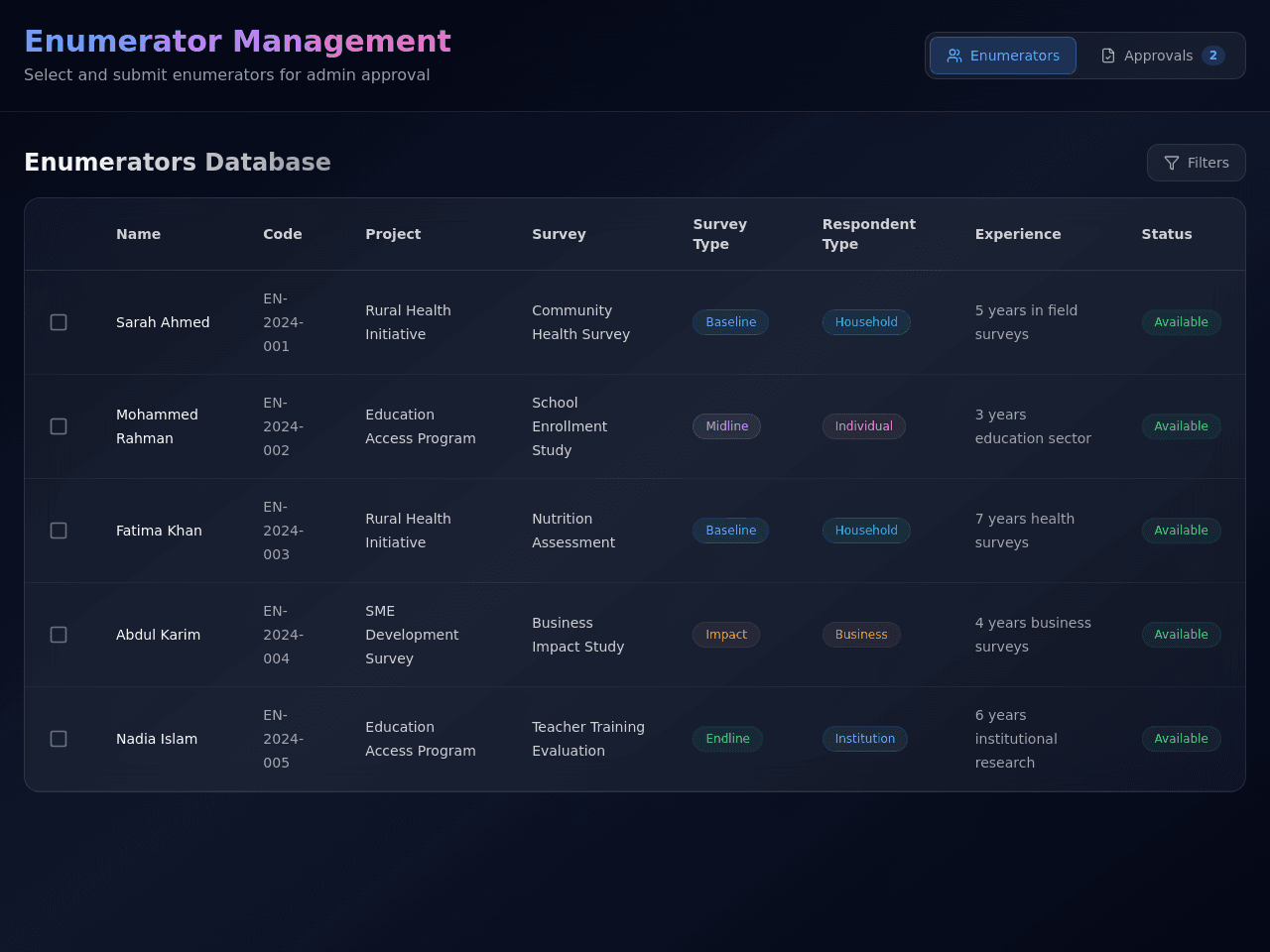1270x952 pixels.
Task: Click the Approvals count badge showing 2
Action: tap(1213, 56)
